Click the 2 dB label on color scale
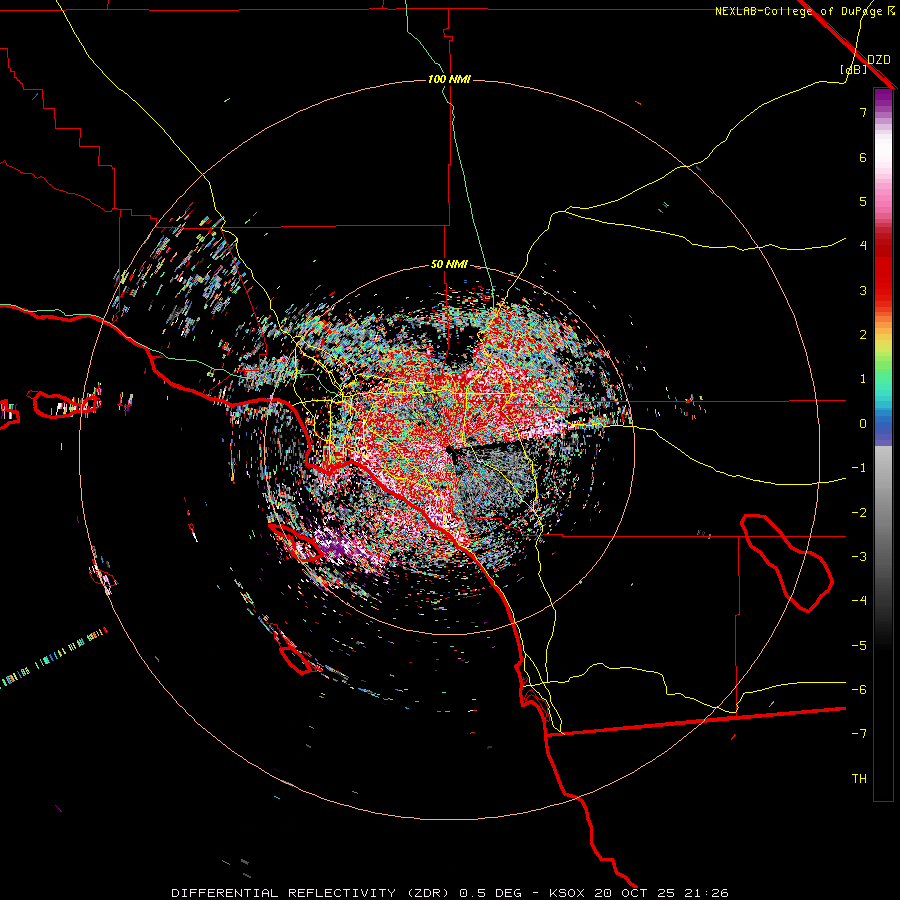900x900 pixels. coord(863,335)
